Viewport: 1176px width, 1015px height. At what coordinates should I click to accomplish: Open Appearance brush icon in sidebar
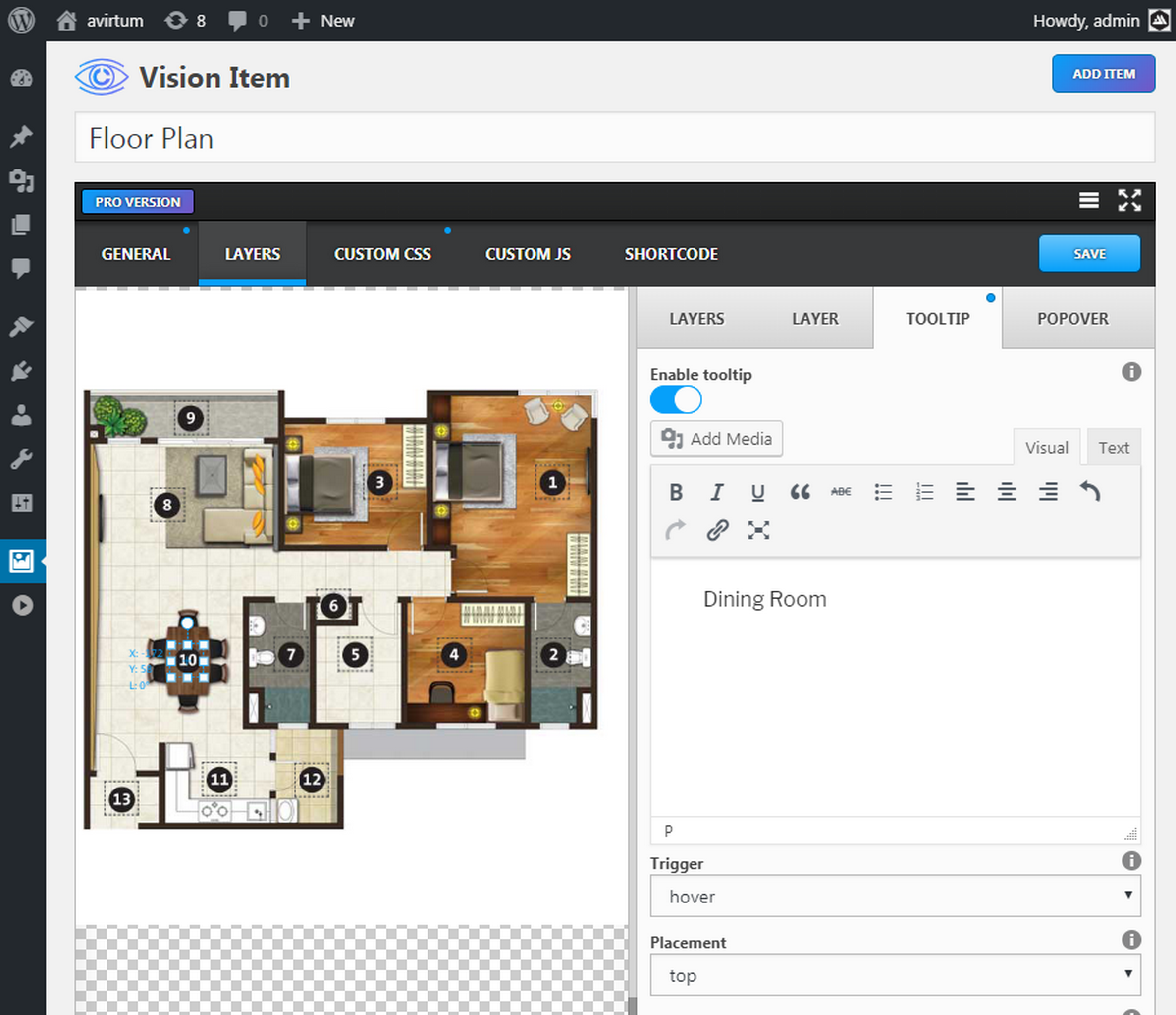coord(22,326)
